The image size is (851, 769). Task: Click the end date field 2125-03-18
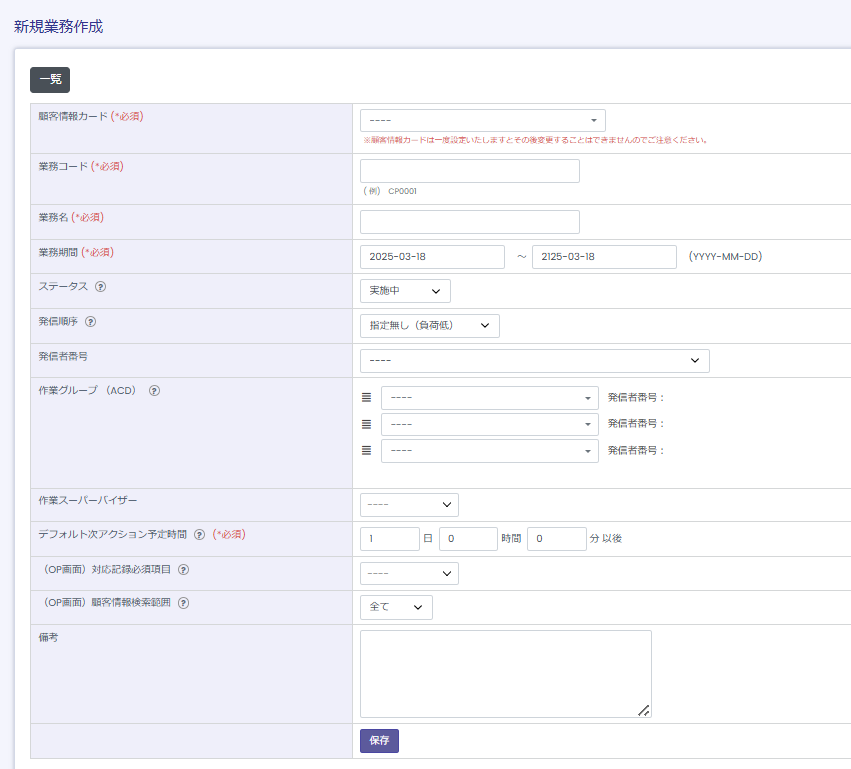(x=604, y=257)
